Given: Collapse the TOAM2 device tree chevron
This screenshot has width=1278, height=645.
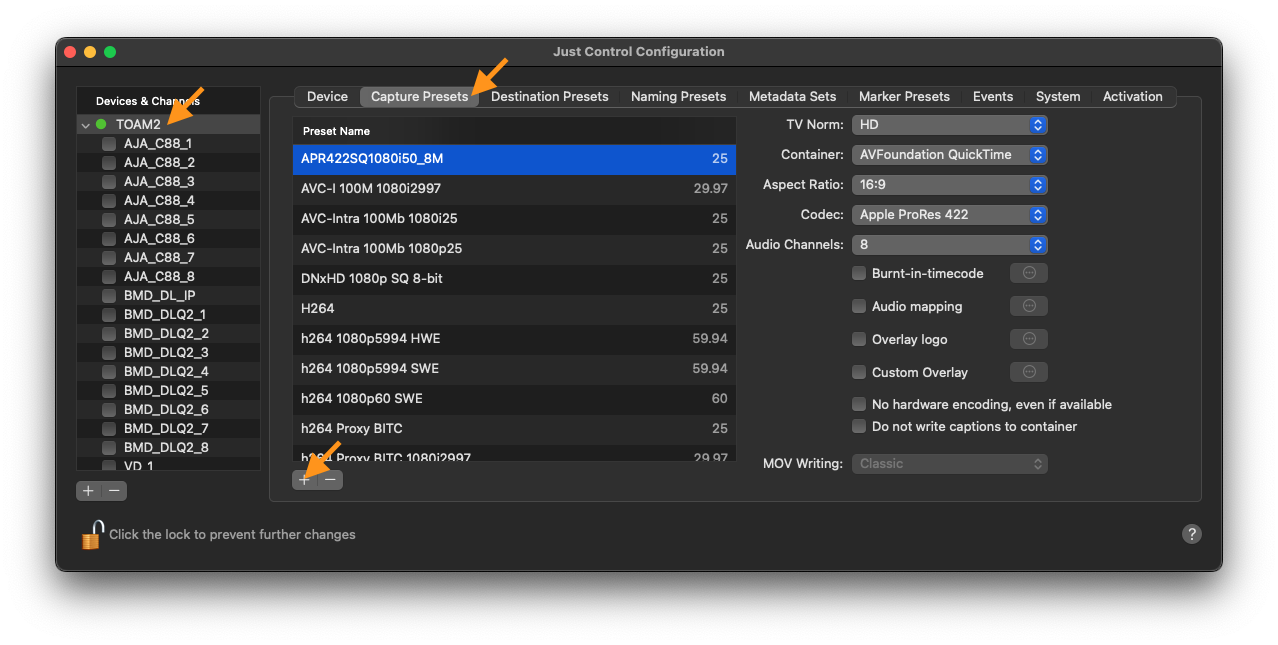Looking at the screenshot, I should pyautogui.click(x=86, y=125).
